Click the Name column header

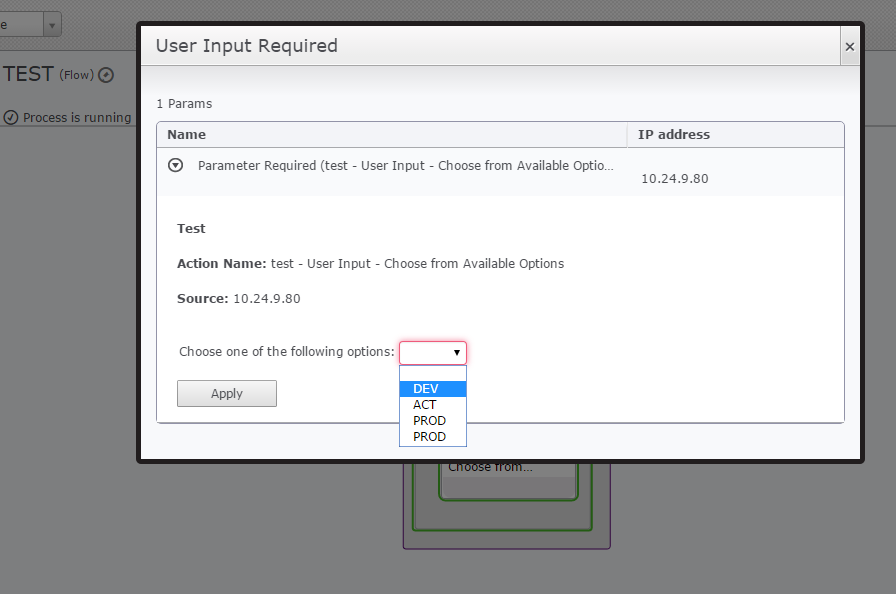[392, 135]
